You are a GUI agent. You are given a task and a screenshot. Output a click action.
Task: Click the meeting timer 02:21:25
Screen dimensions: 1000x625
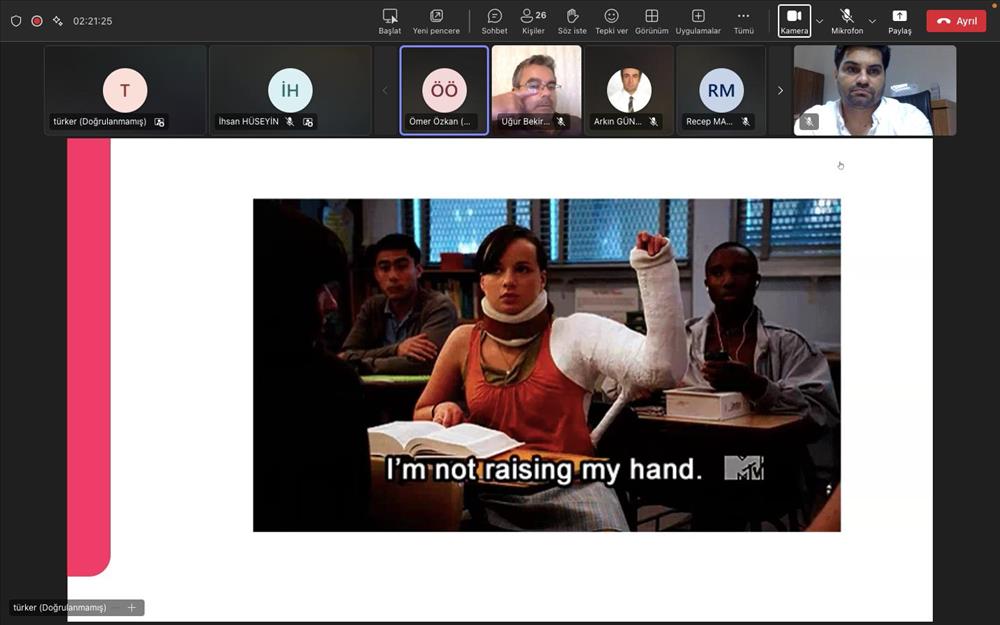[92, 21]
